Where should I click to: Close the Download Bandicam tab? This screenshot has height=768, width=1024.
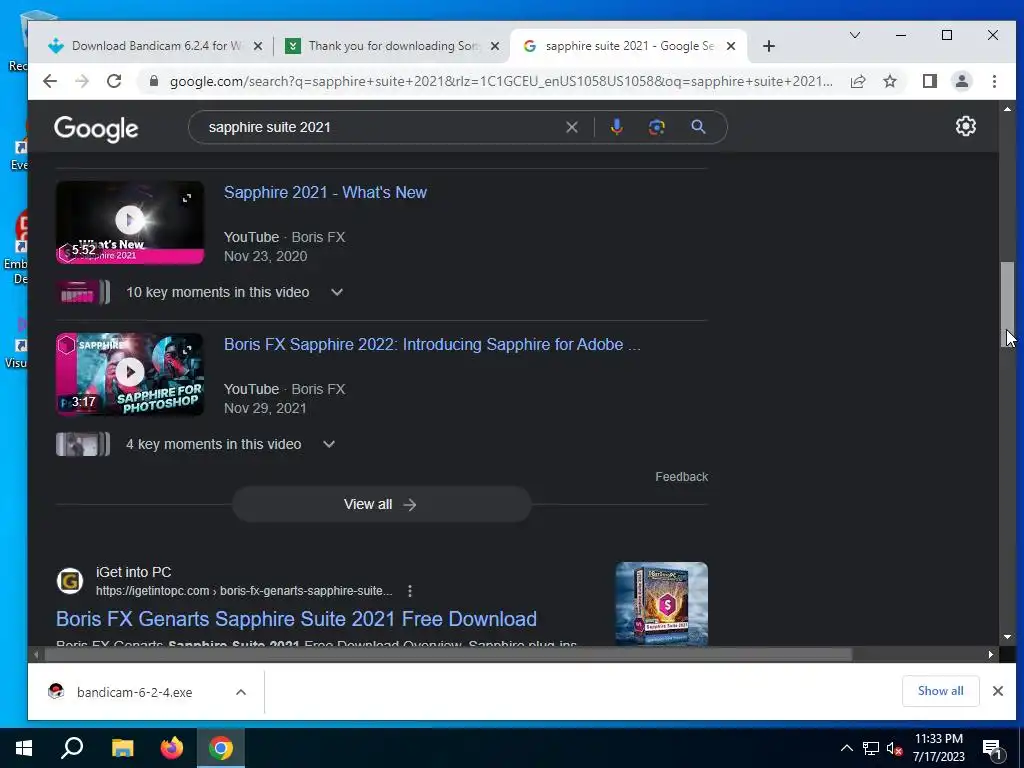[258, 46]
